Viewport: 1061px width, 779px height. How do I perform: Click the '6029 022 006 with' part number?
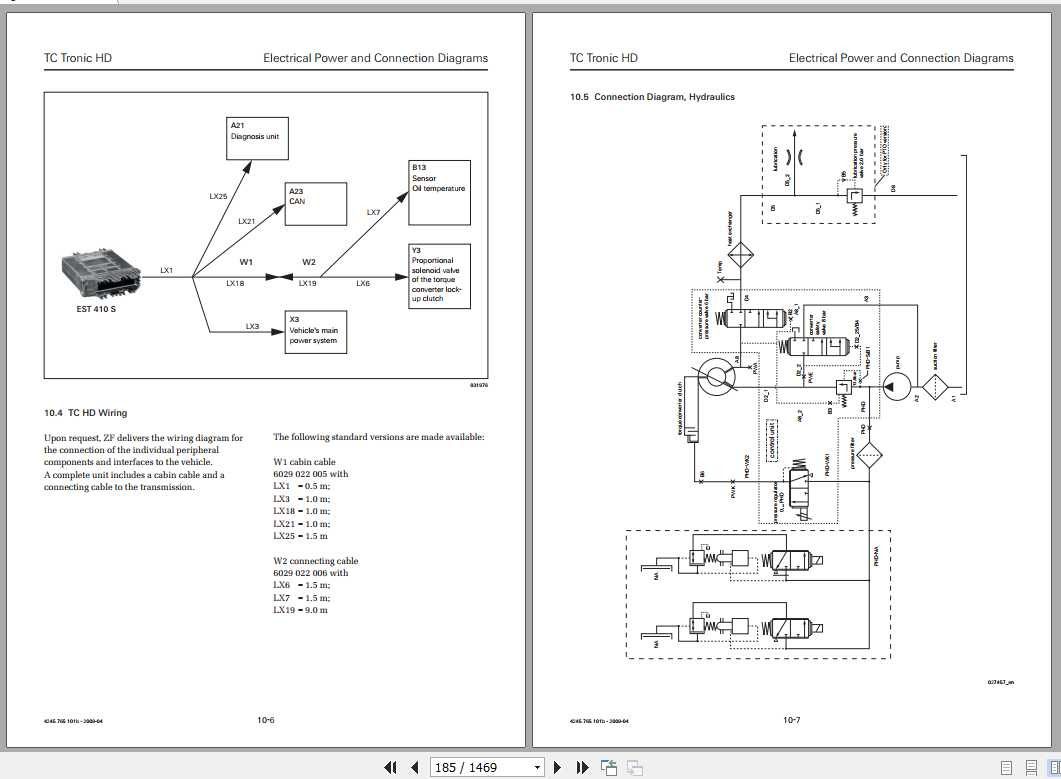click(311, 573)
